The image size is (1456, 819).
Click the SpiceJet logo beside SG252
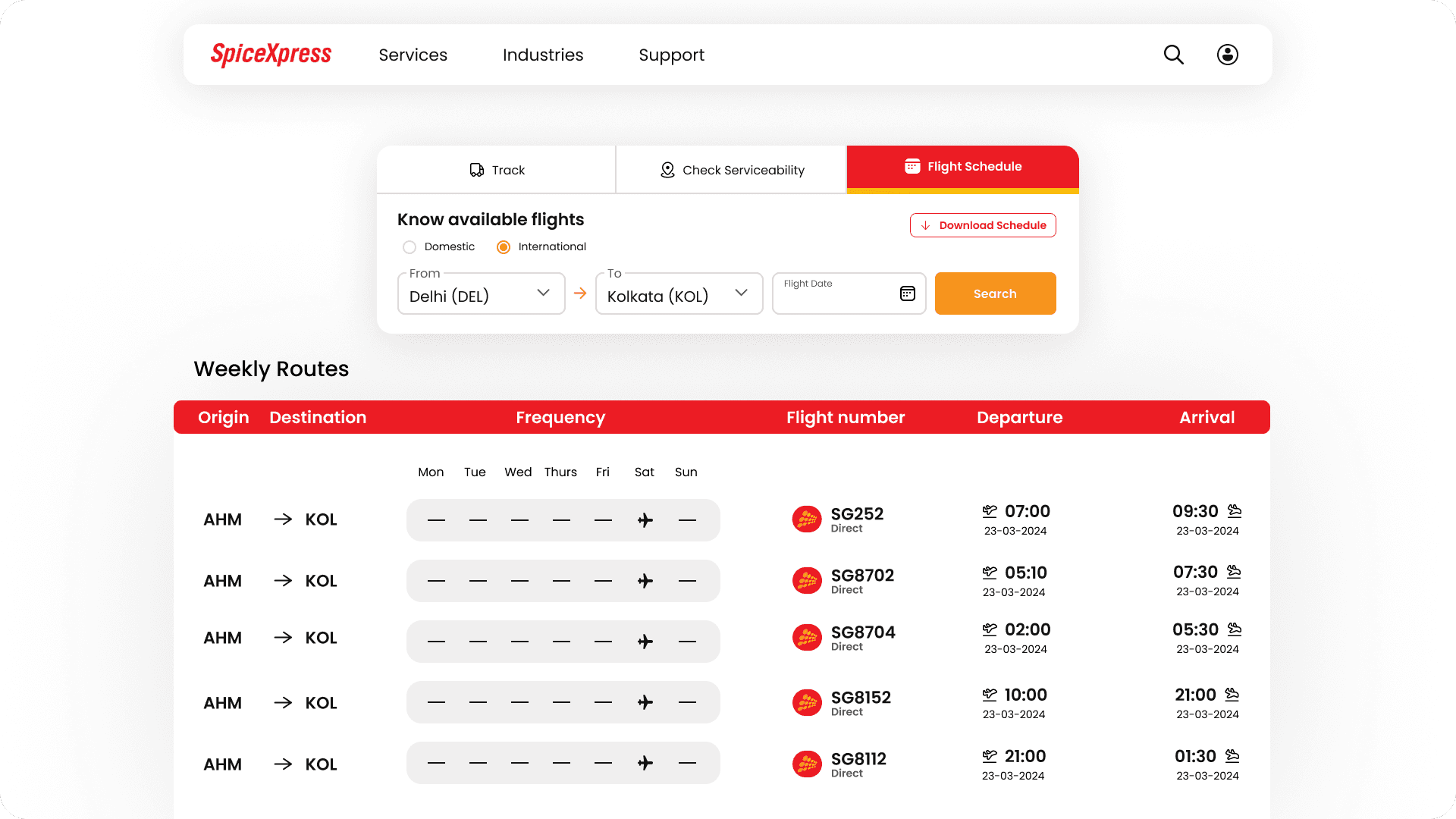(x=807, y=519)
